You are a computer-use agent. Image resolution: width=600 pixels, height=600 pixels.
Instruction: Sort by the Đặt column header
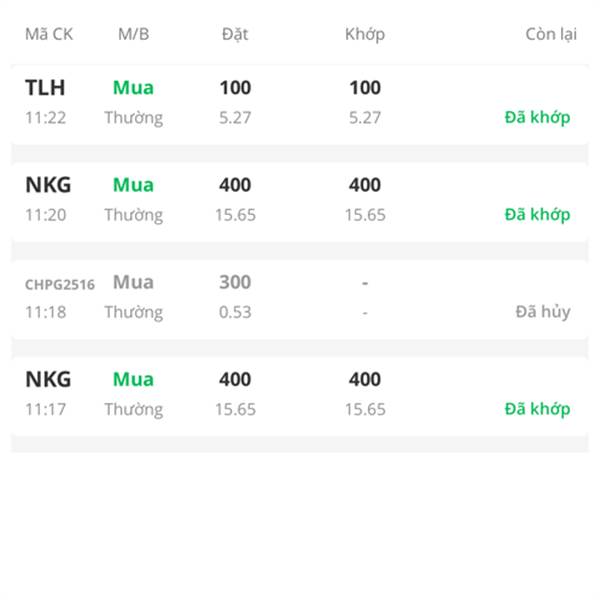click(x=235, y=34)
